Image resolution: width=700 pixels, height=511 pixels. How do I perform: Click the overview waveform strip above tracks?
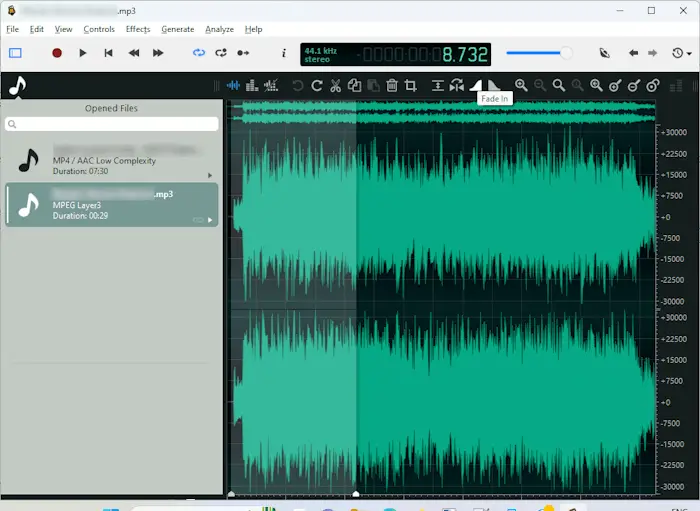(443, 112)
